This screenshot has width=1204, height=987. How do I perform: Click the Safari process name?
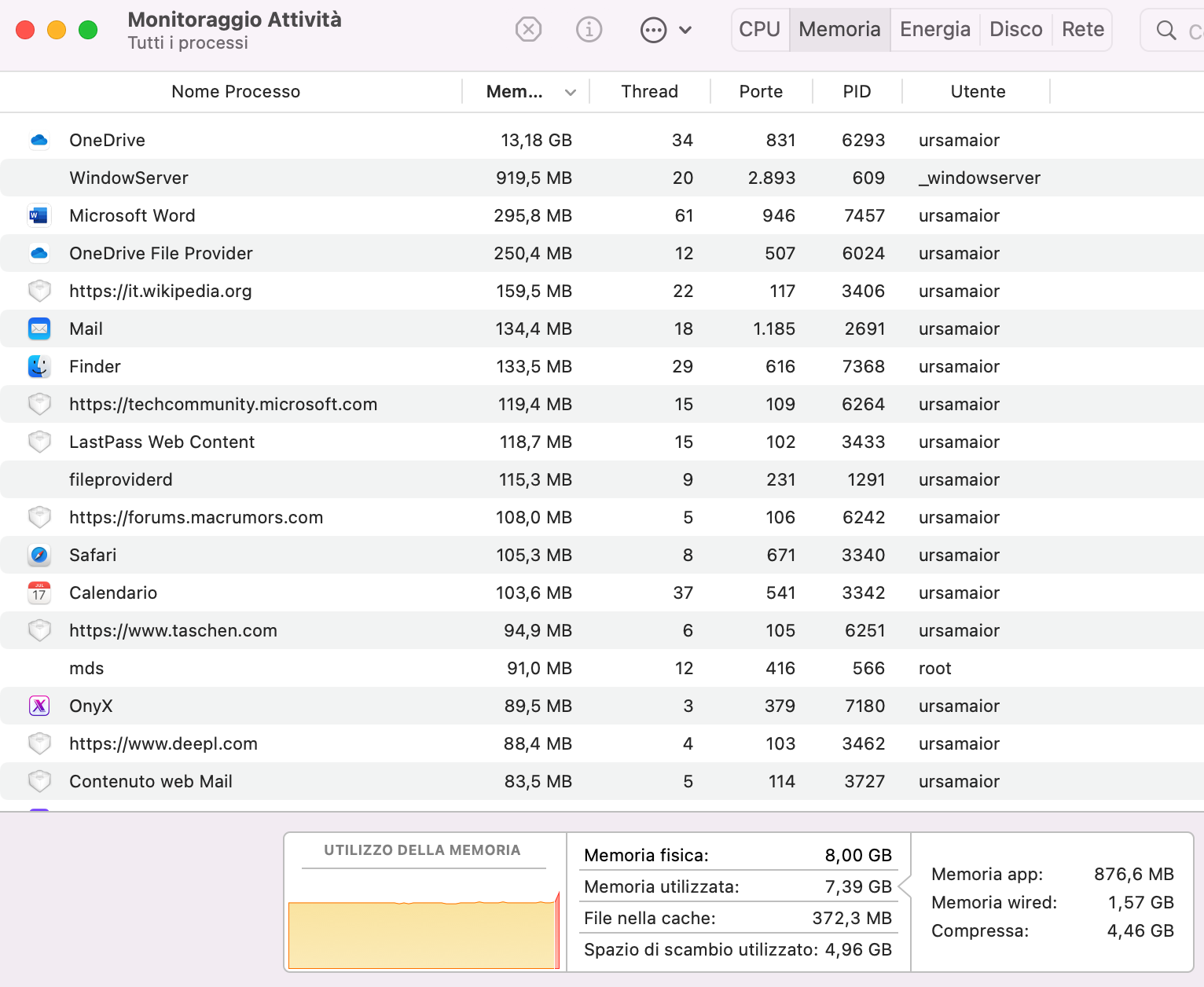click(x=93, y=555)
